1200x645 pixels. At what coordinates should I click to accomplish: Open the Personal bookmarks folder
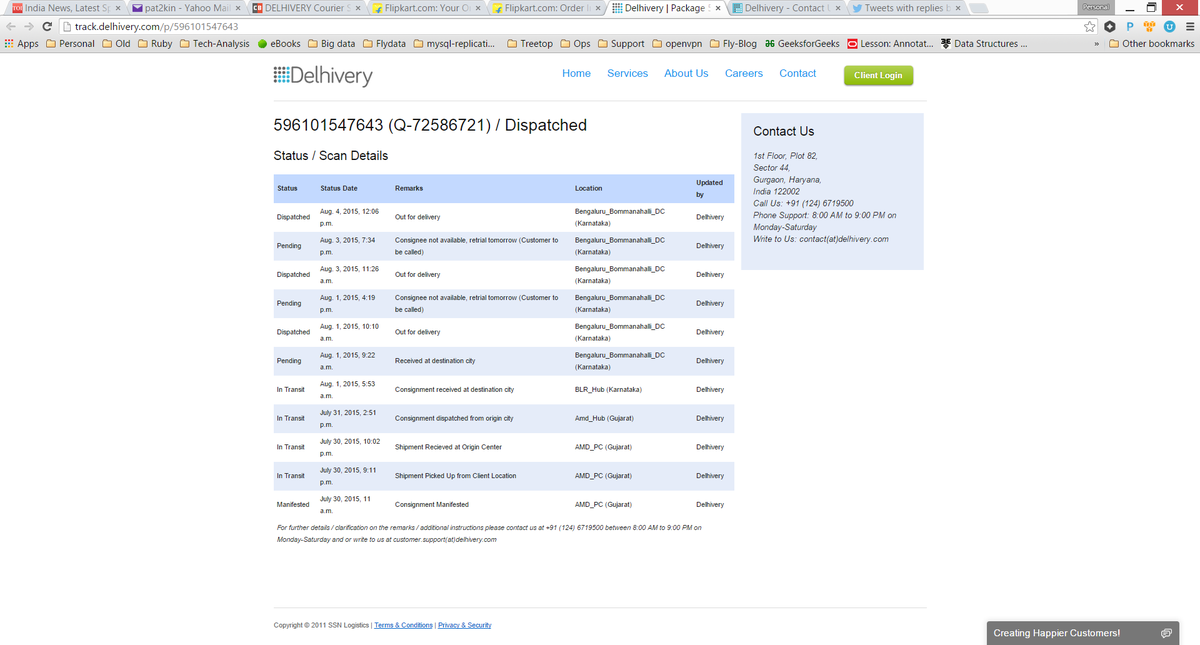coord(70,44)
